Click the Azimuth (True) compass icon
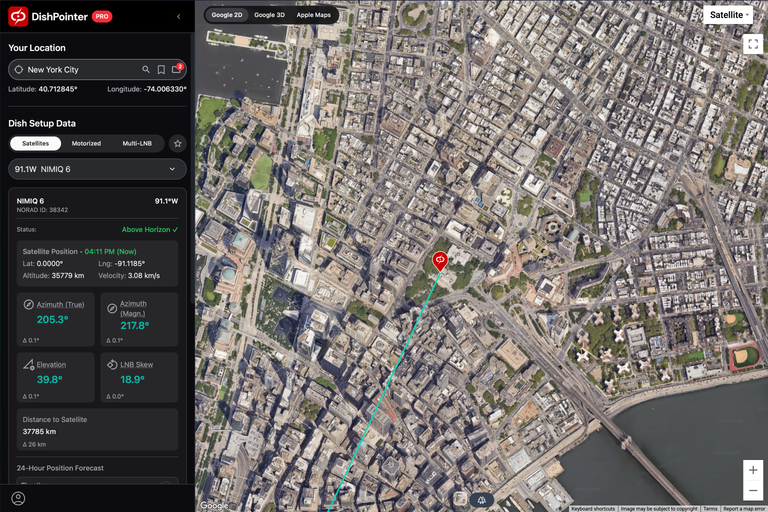Image resolution: width=768 pixels, height=512 pixels. point(28,304)
